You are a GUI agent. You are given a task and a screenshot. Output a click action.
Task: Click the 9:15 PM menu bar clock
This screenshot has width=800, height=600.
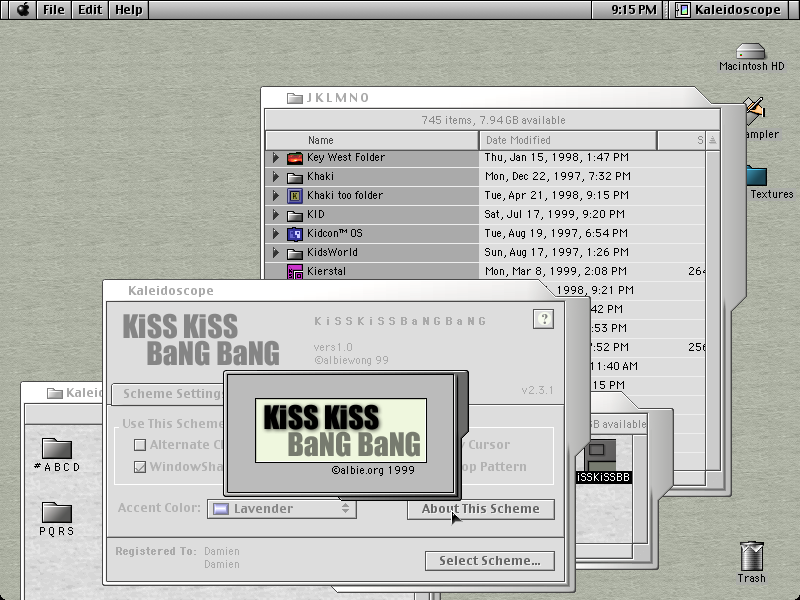(x=634, y=10)
